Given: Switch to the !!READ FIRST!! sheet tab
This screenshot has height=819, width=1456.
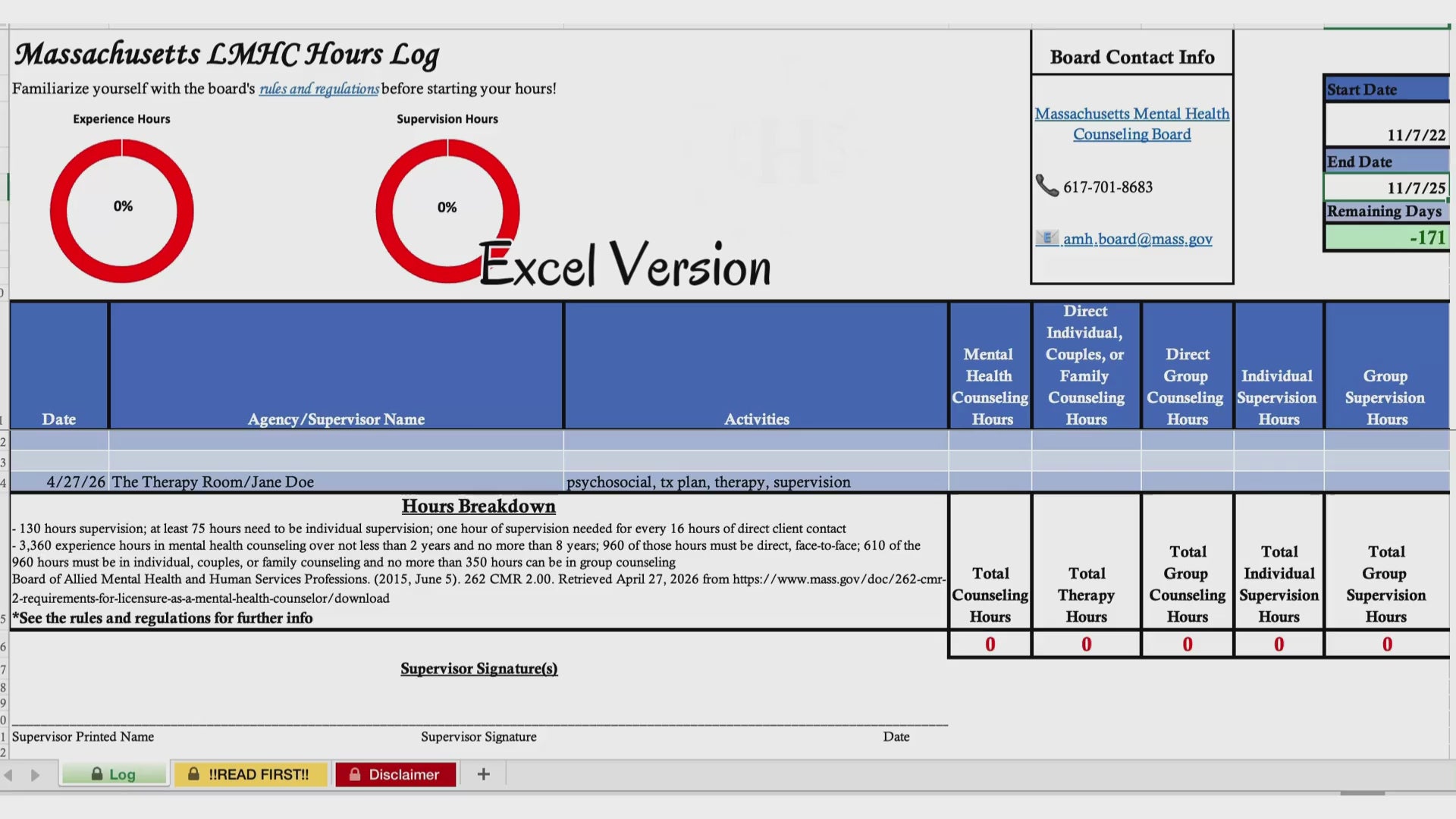Looking at the screenshot, I should click(x=250, y=774).
